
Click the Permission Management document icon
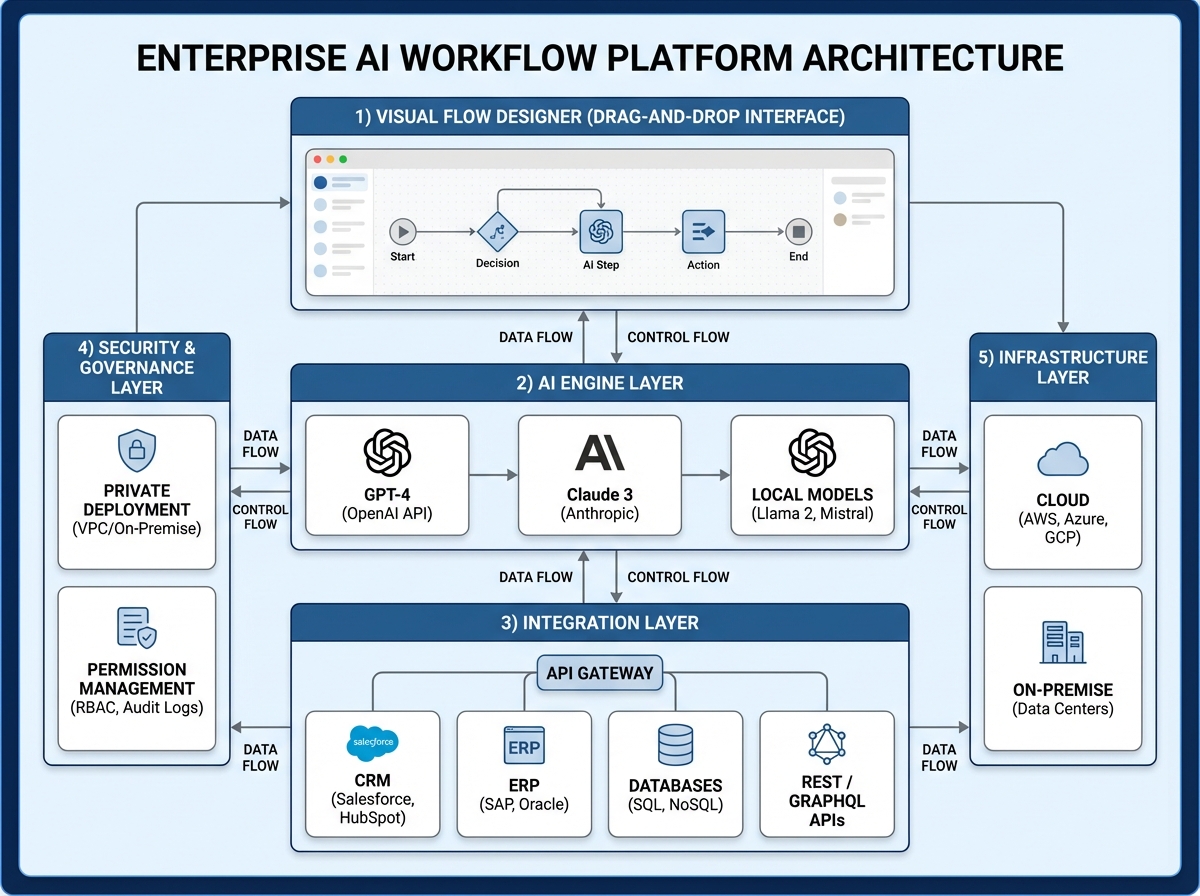point(136,627)
